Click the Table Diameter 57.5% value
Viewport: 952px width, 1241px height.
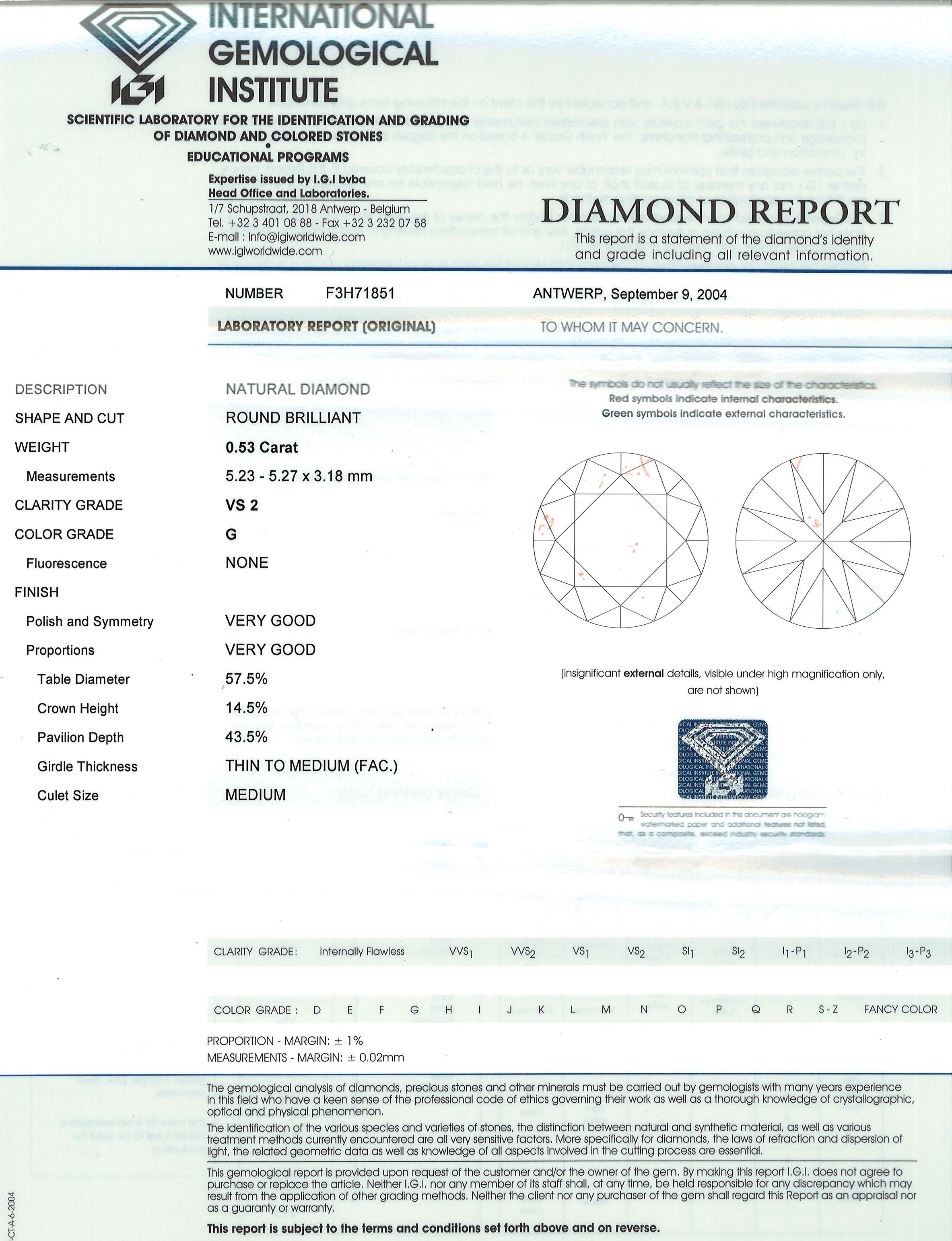(x=247, y=679)
